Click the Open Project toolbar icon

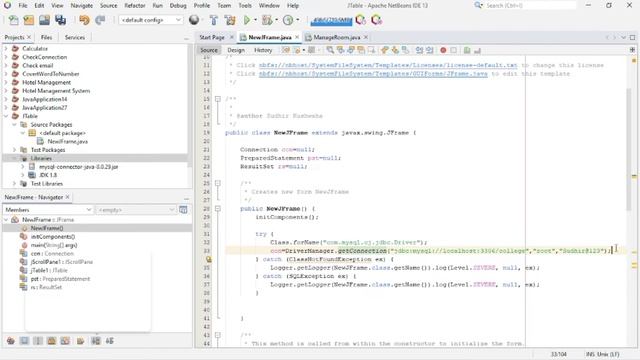click(44, 20)
